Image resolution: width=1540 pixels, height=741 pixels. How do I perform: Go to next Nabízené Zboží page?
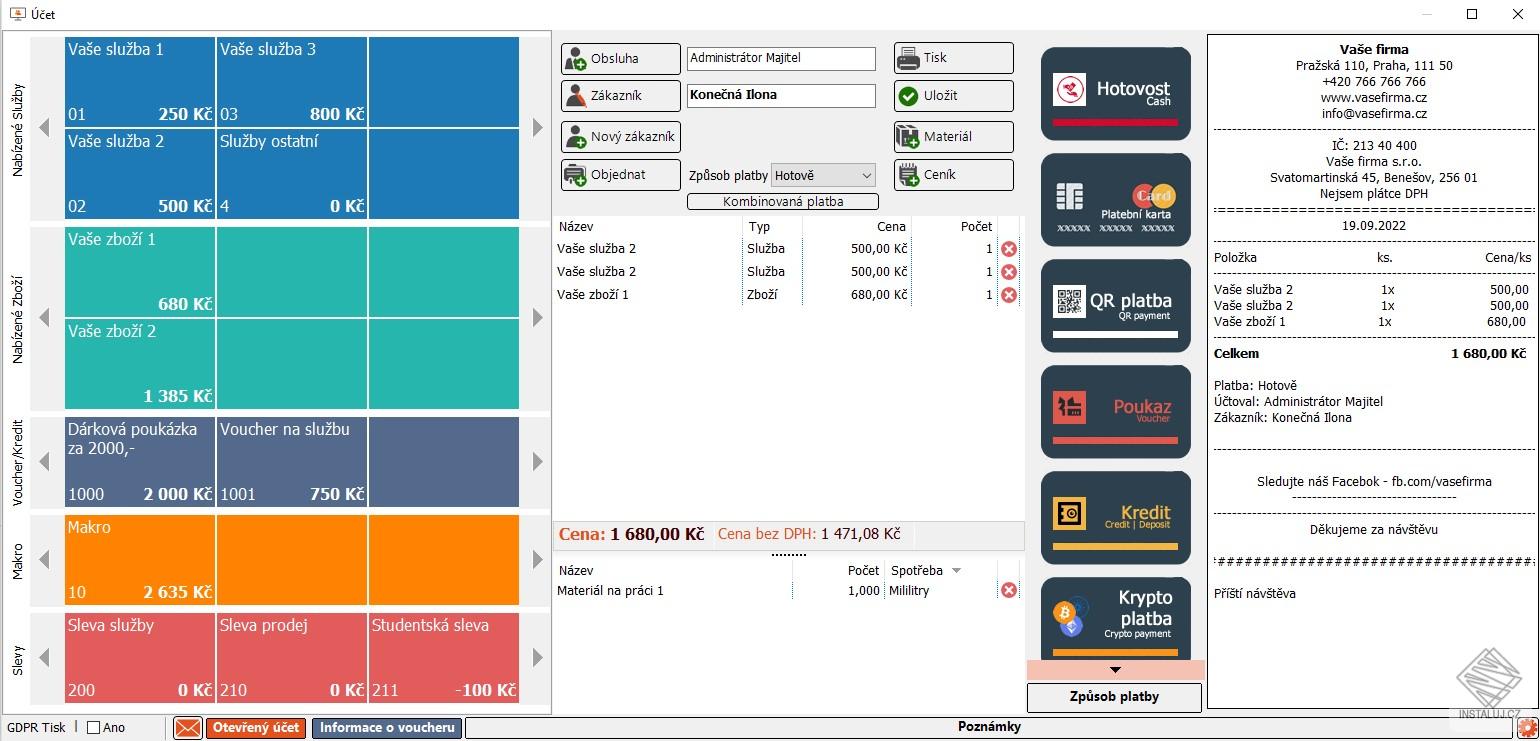[x=537, y=318]
